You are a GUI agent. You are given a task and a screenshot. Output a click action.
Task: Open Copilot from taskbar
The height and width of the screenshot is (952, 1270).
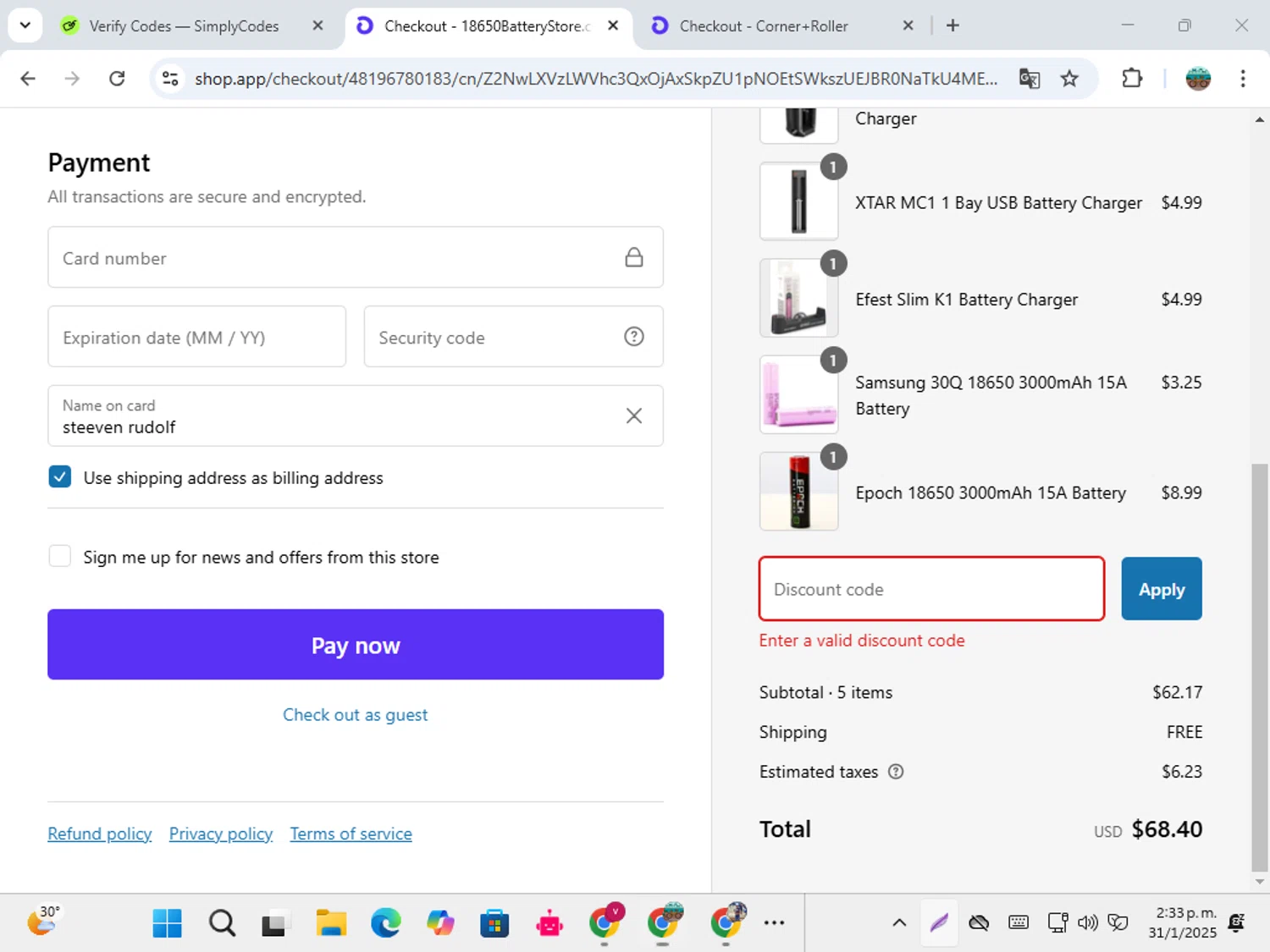coord(440,923)
